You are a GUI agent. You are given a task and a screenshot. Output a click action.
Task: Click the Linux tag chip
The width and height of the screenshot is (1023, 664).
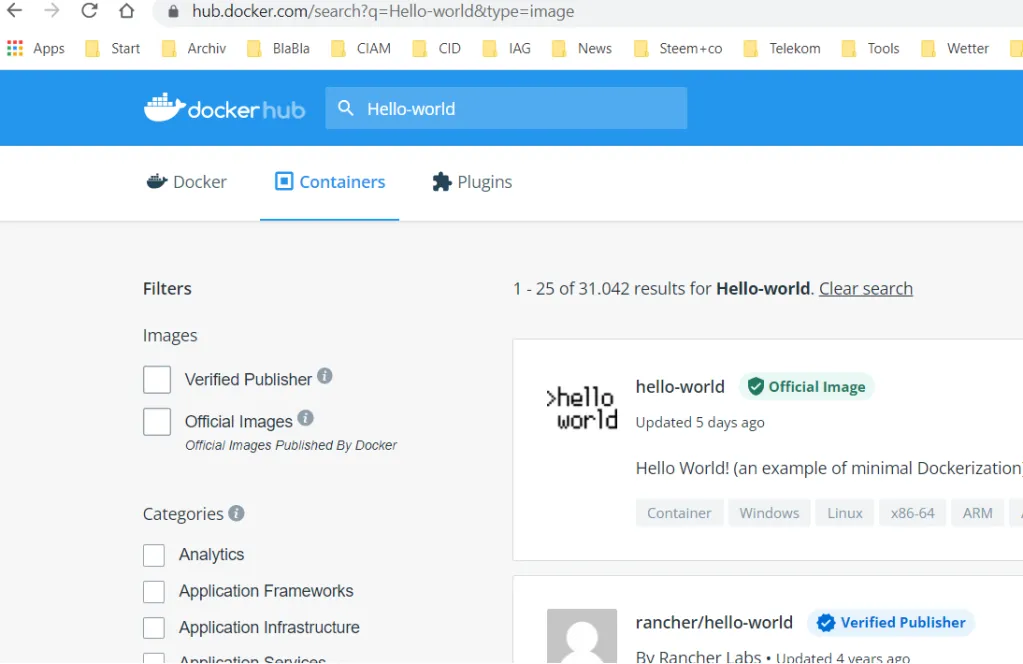(x=845, y=513)
